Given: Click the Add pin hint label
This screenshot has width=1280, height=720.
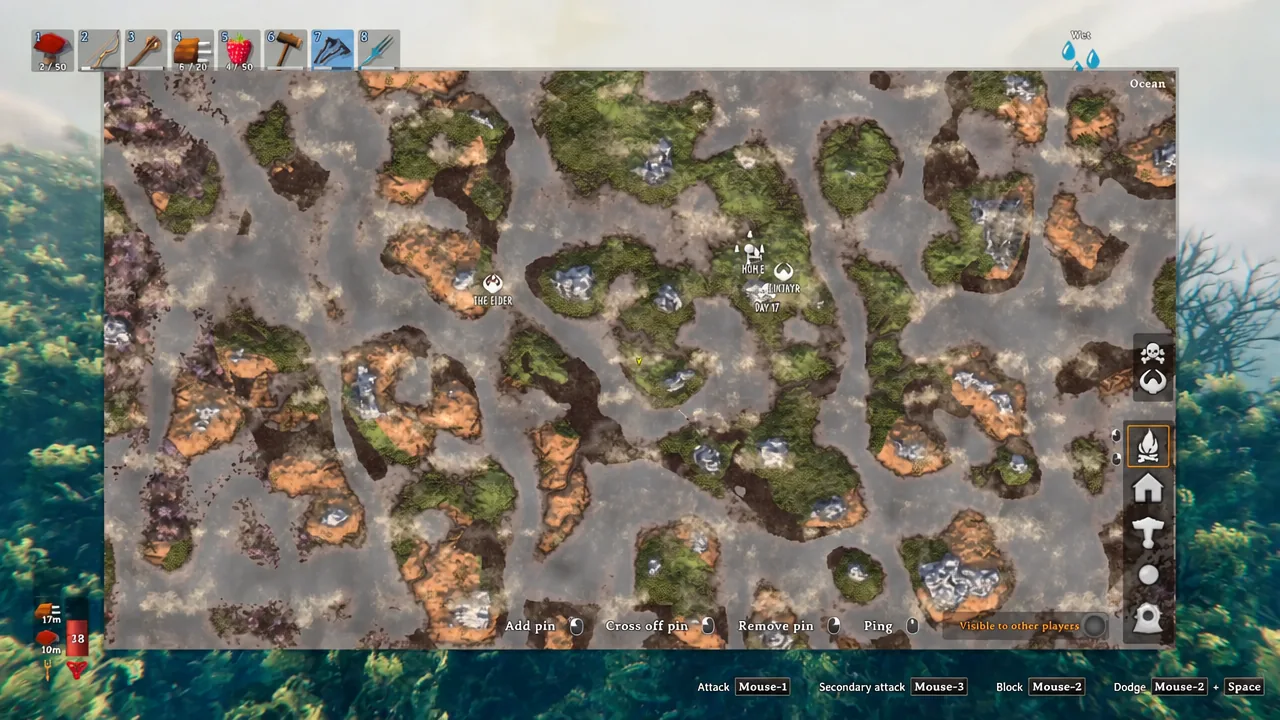Looking at the screenshot, I should click(530, 626).
